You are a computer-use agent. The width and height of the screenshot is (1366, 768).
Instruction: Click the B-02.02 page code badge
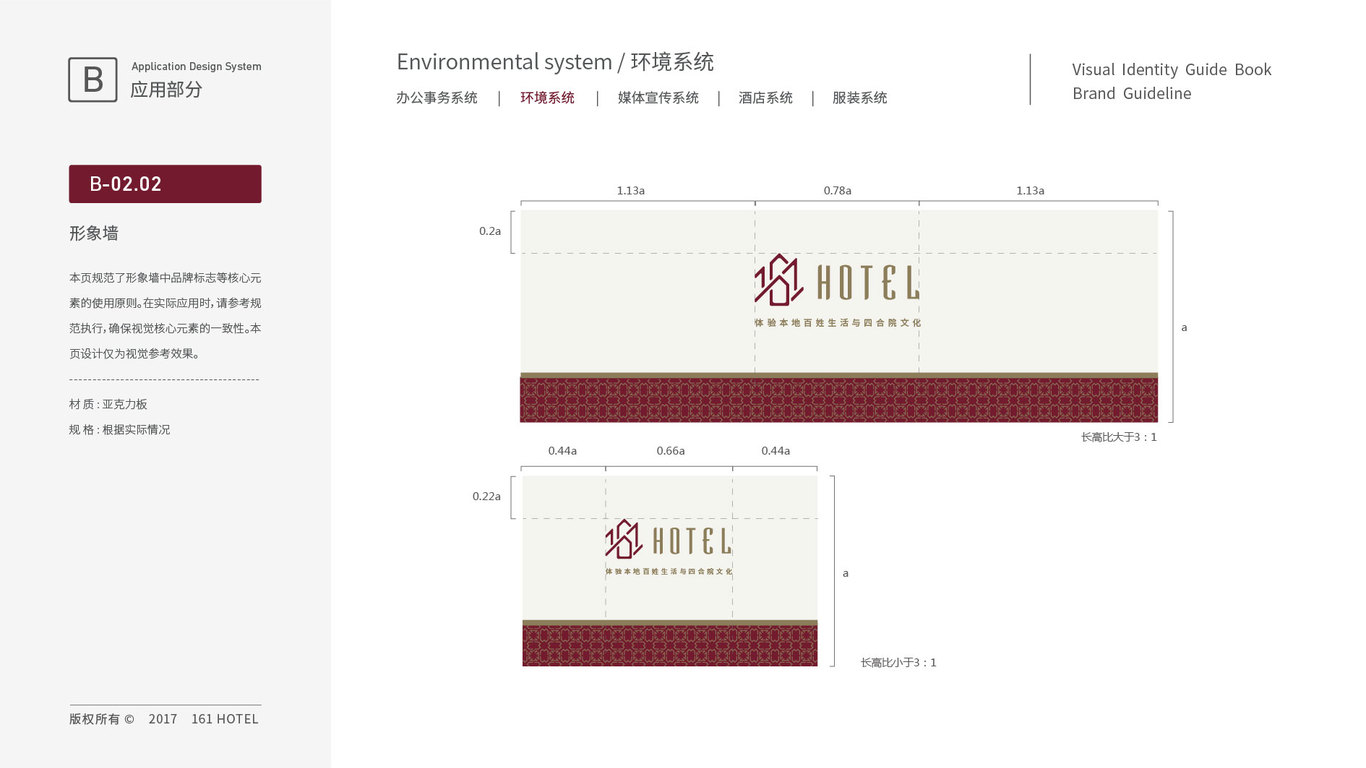[x=165, y=184]
